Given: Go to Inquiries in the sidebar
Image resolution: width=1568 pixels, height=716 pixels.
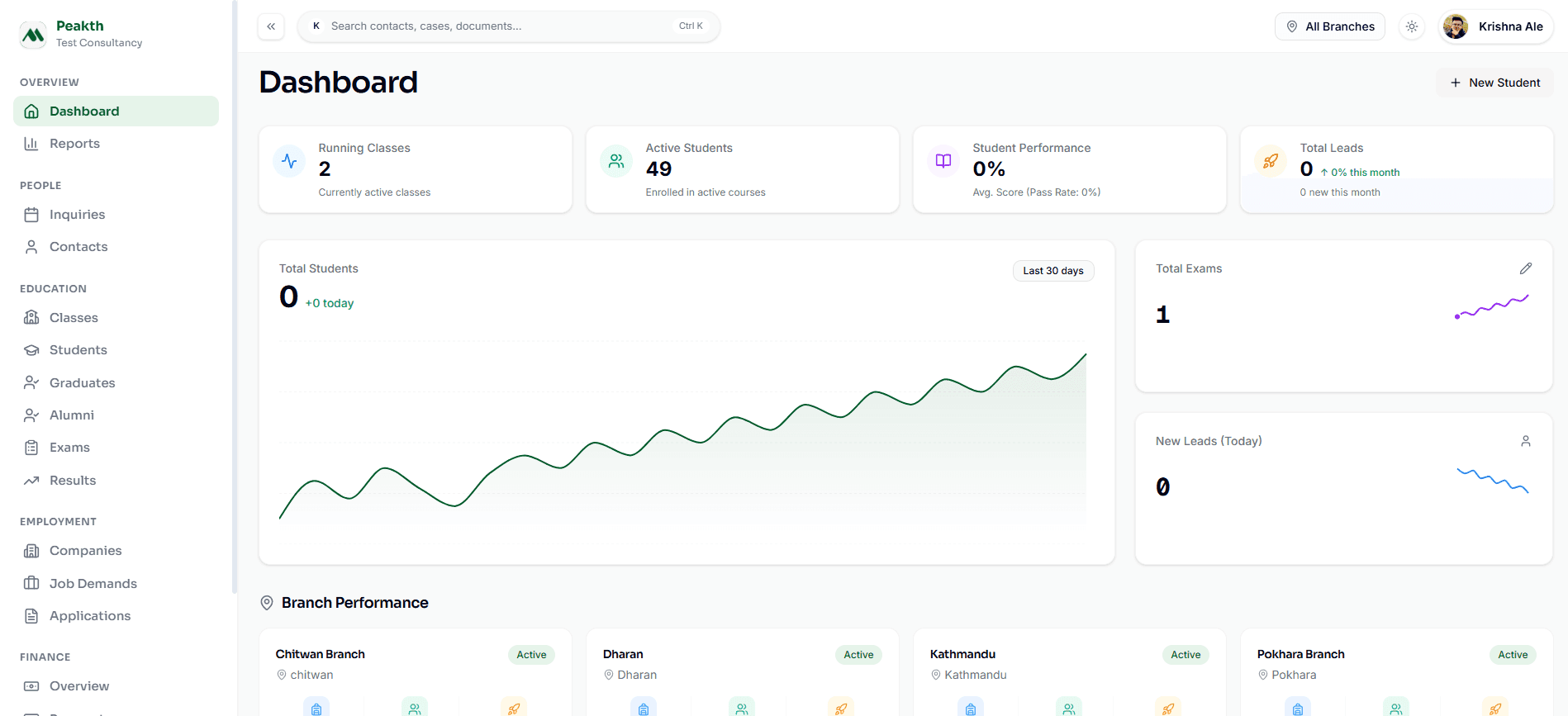Looking at the screenshot, I should click(116, 215).
